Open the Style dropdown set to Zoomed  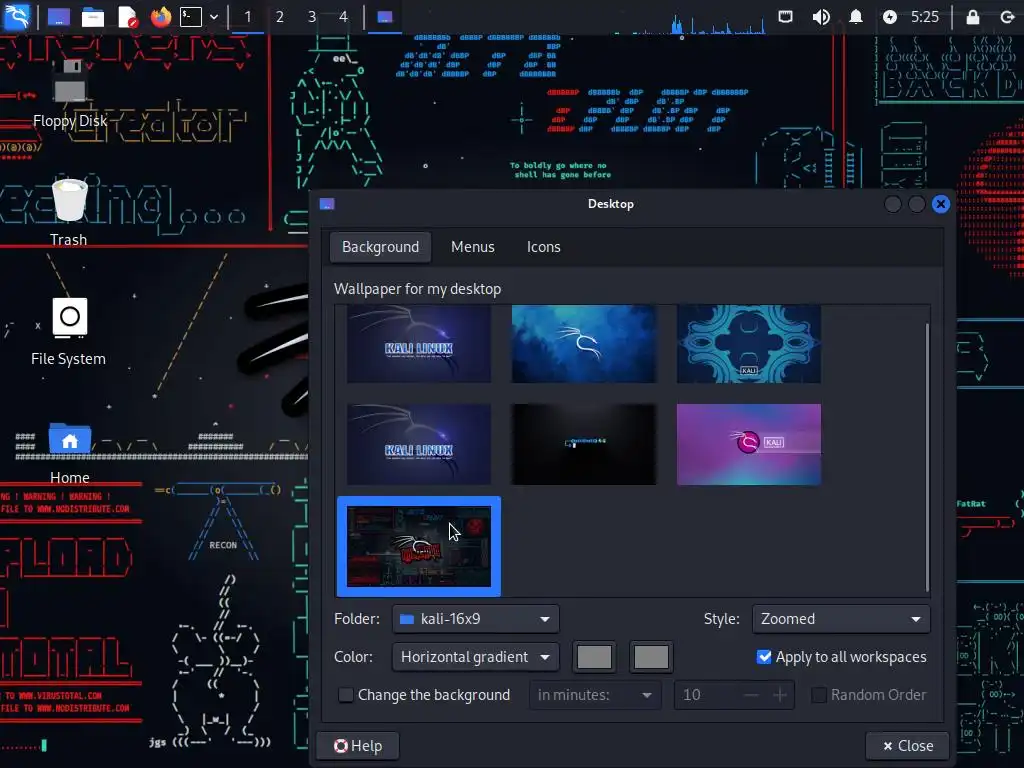841,619
